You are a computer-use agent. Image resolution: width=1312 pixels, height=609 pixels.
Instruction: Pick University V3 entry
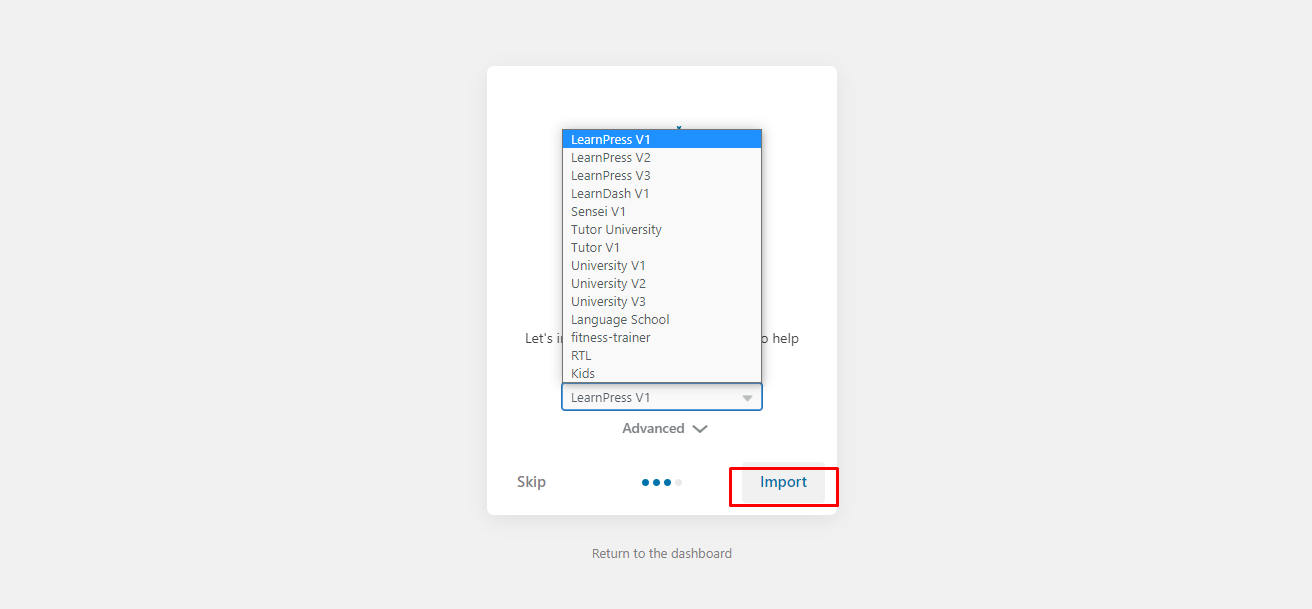pyautogui.click(x=661, y=302)
